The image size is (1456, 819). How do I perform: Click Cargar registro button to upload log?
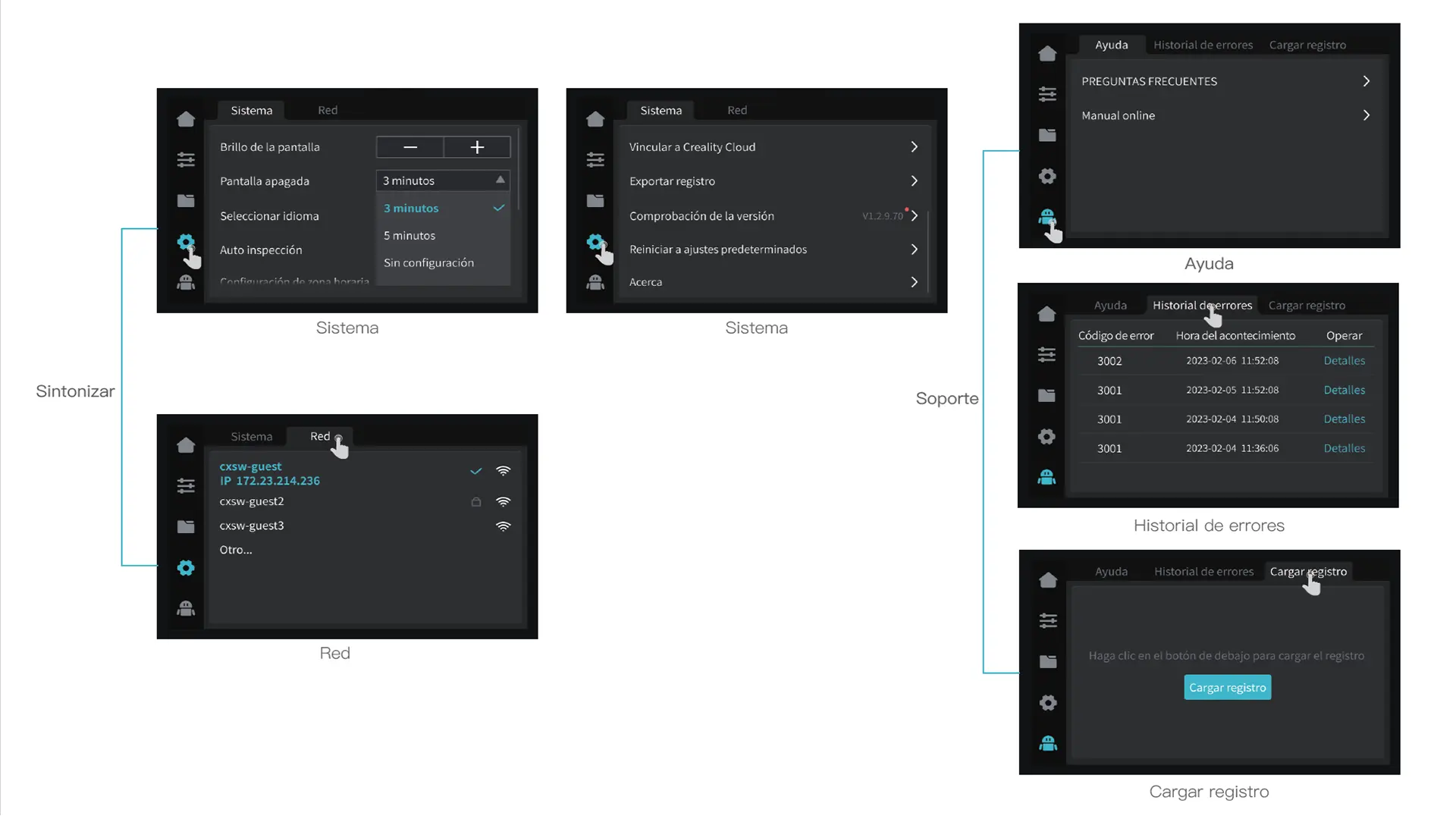pos(1227,687)
